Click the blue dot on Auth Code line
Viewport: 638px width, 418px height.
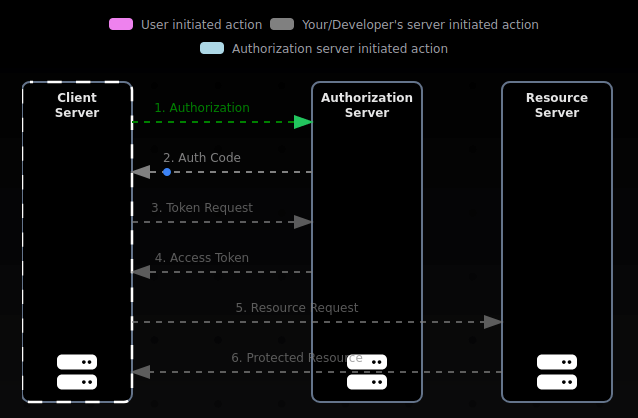(x=166, y=172)
